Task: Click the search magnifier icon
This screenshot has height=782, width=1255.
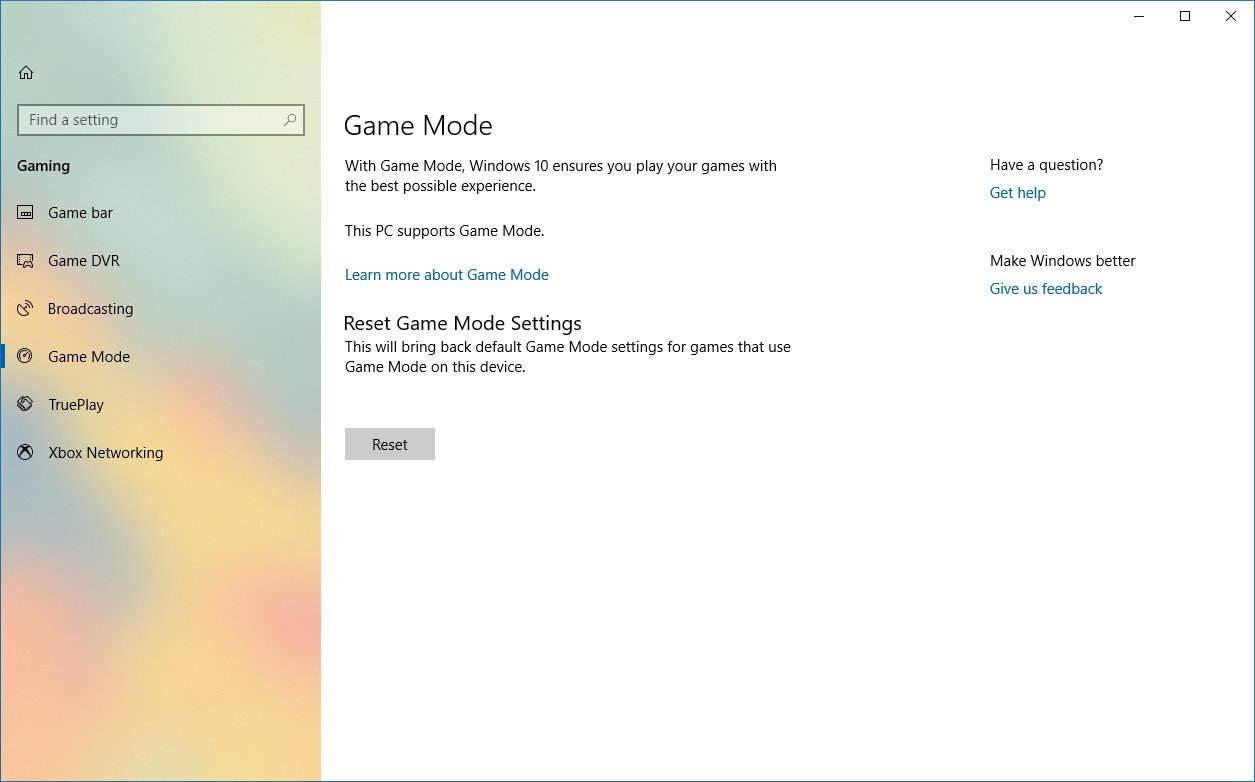Action: [x=290, y=120]
